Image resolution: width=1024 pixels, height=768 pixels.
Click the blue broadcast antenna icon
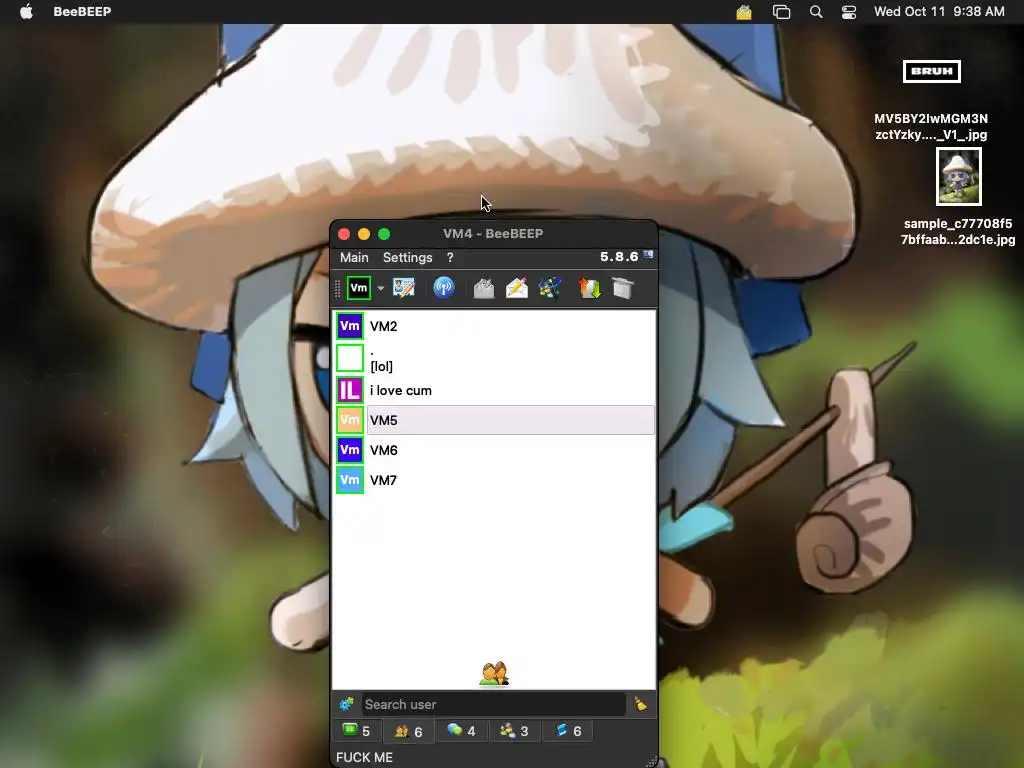(444, 288)
